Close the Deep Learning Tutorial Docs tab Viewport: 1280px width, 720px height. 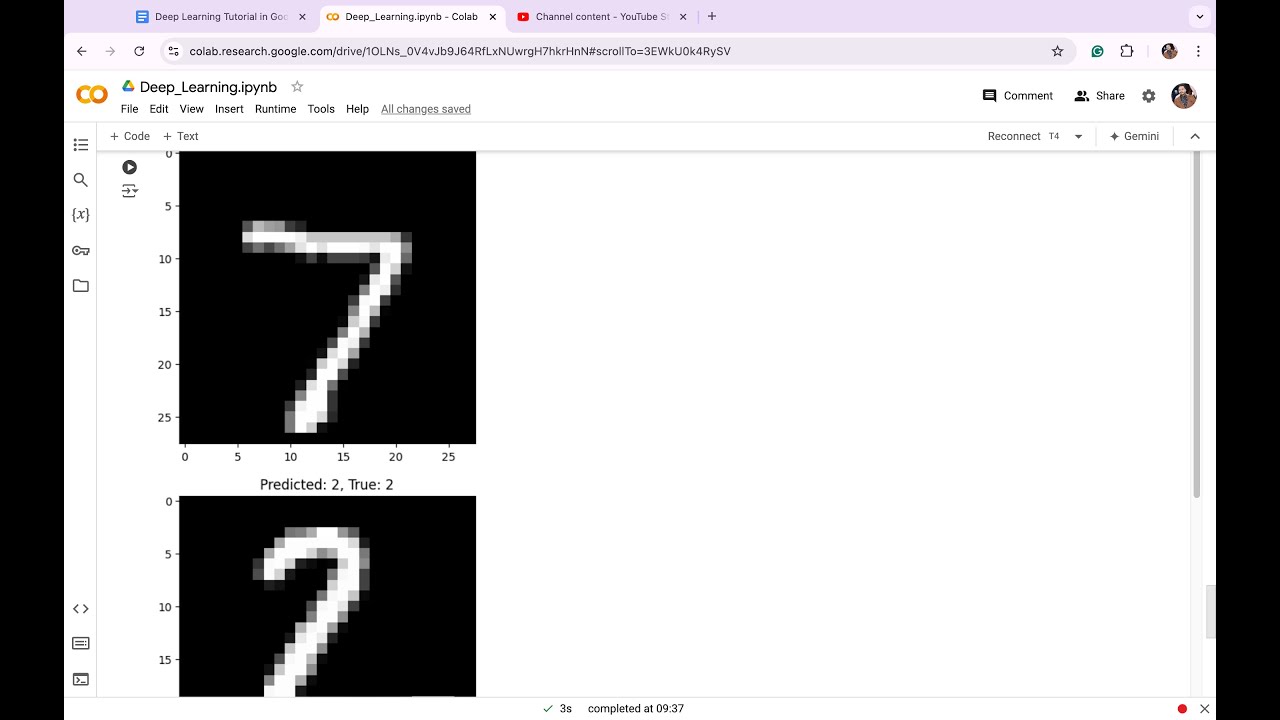[x=302, y=17]
